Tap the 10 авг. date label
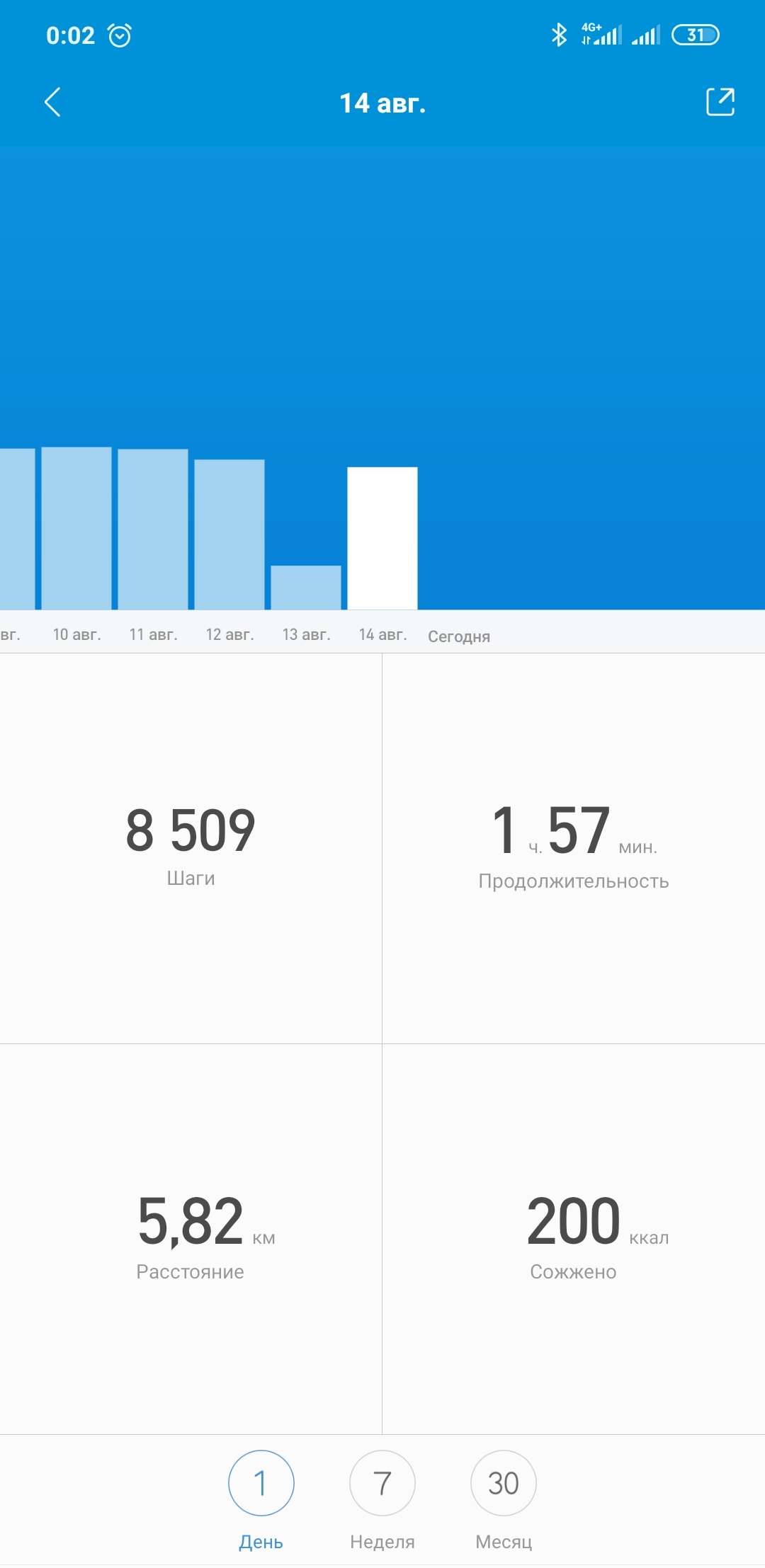Image resolution: width=765 pixels, height=1568 pixels. click(x=76, y=634)
